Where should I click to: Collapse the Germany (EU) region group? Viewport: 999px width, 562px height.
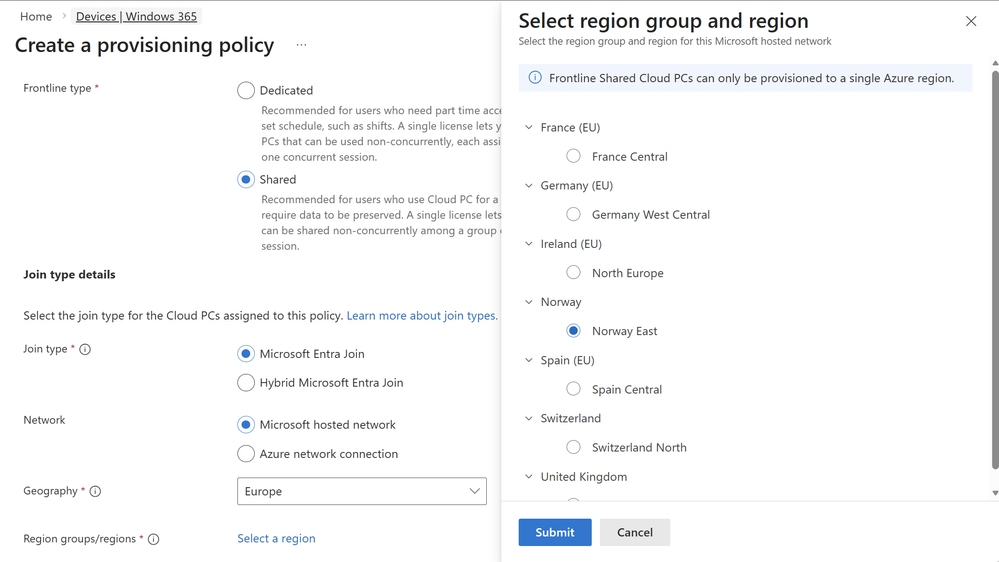[529, 186]
